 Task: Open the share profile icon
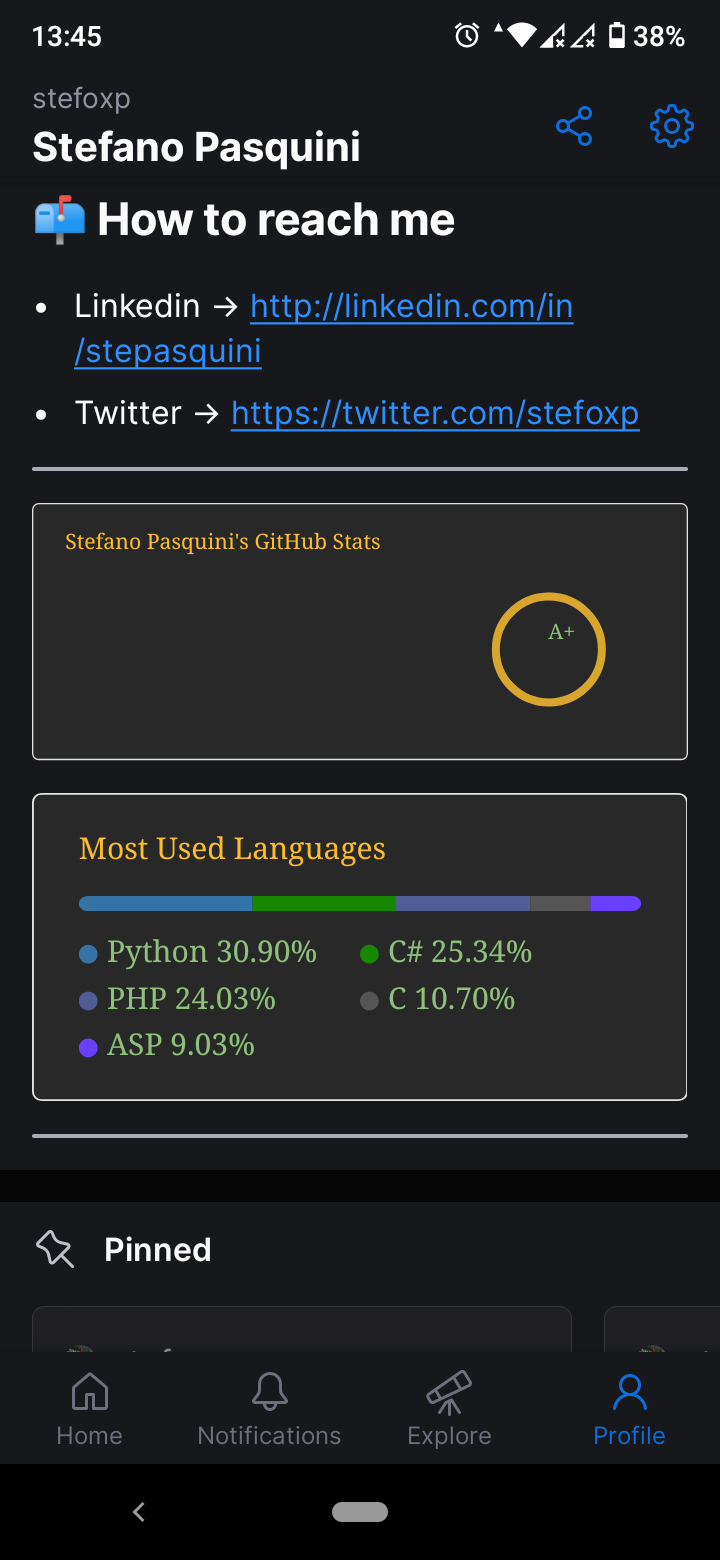574,125
